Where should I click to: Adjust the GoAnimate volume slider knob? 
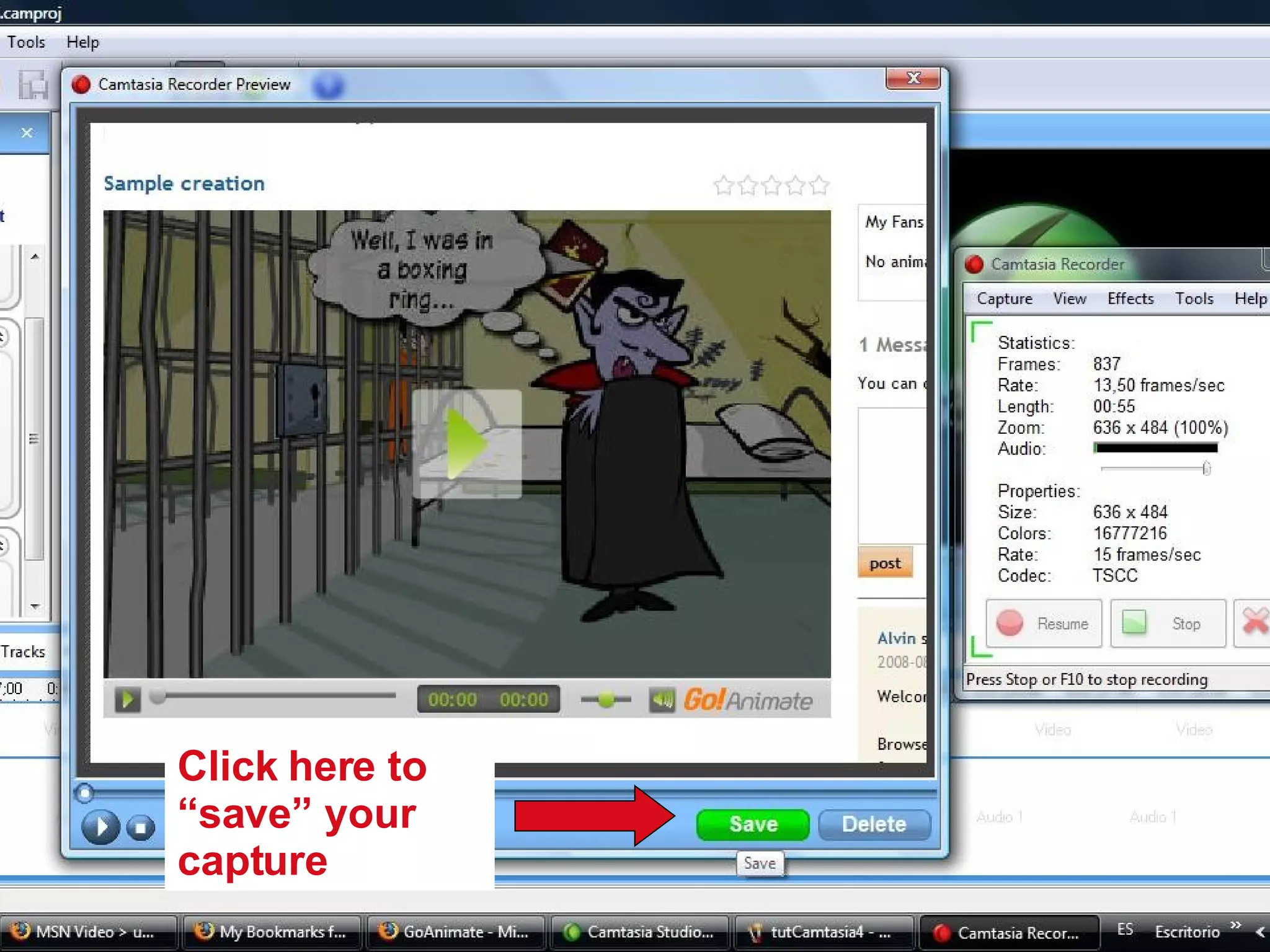[x=606, y=700]
